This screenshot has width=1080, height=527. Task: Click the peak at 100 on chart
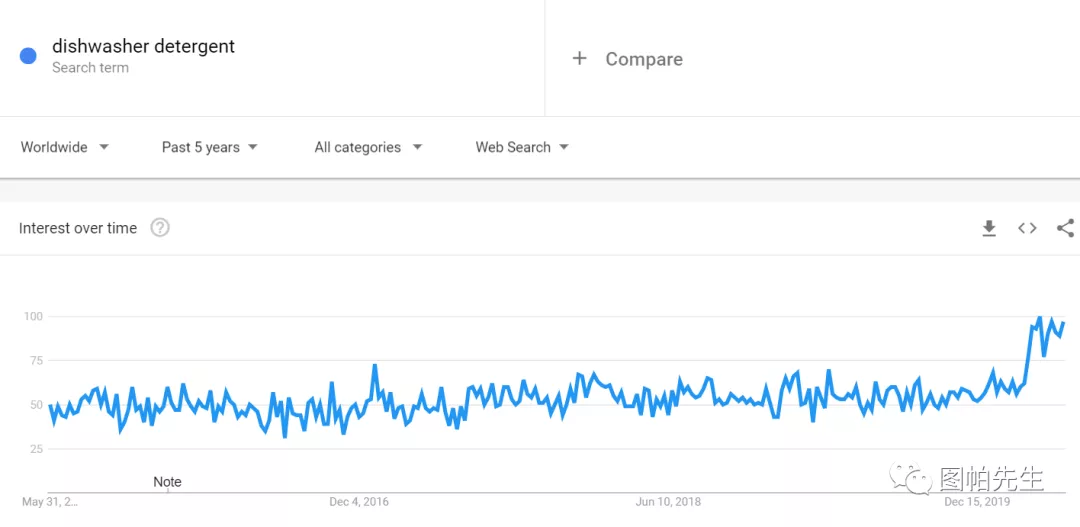tap(1039, 317)
